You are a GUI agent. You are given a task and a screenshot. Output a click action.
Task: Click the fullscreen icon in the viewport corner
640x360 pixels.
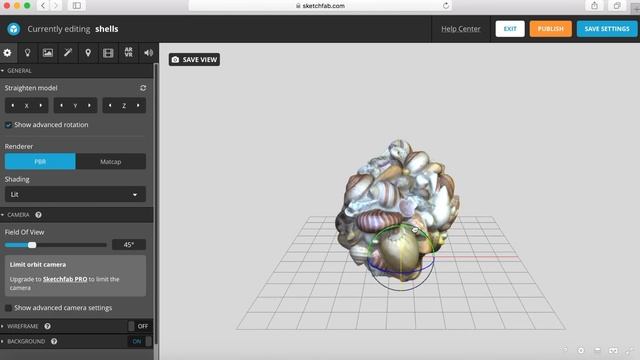point(629,350)
